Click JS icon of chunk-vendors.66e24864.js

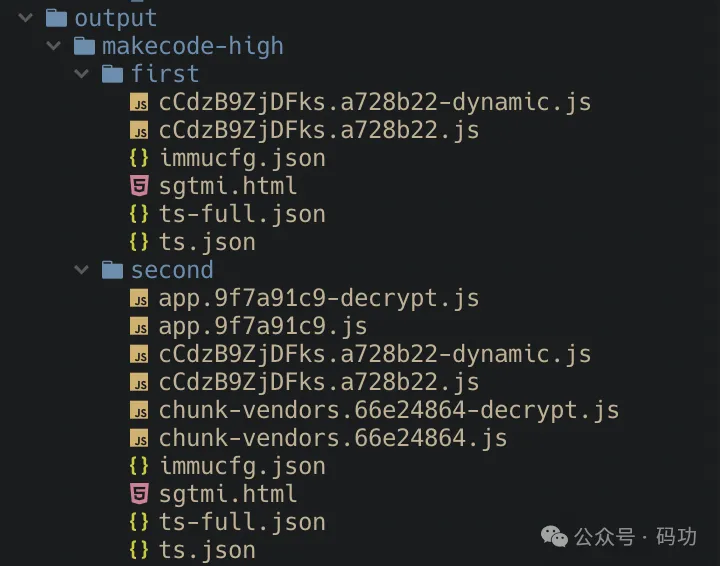[x=139, y=438]
